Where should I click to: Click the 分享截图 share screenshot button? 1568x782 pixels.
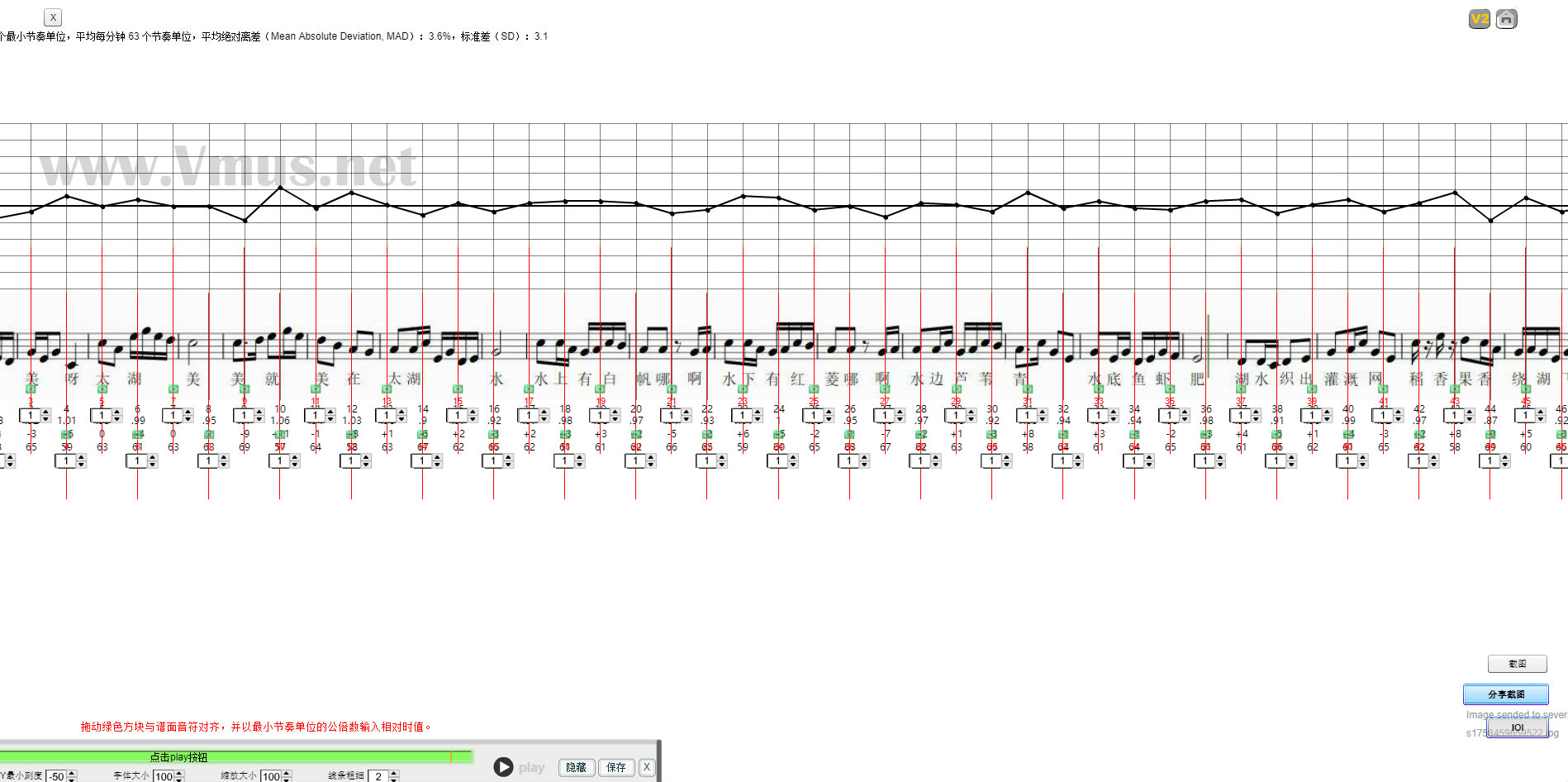[x=1505, y=694]
